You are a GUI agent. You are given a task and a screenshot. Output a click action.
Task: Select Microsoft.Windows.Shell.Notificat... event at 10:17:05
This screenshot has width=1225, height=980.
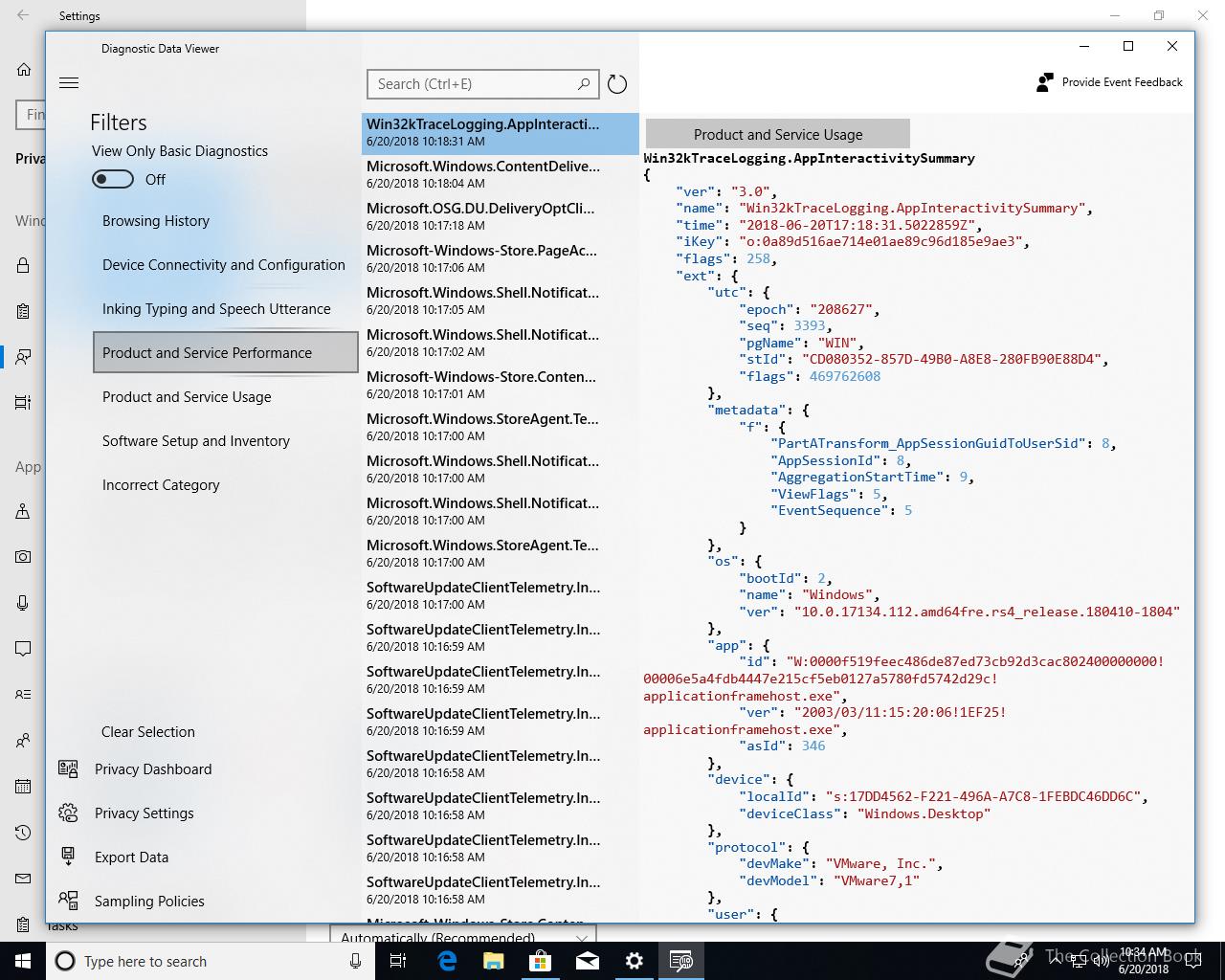pyautogui.click(x=500, y=301)
